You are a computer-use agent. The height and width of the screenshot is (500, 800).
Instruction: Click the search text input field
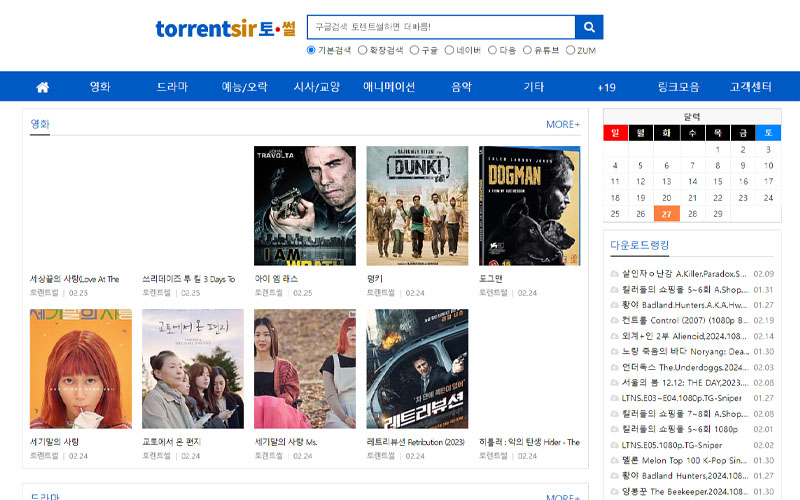[x=441, y=27]
